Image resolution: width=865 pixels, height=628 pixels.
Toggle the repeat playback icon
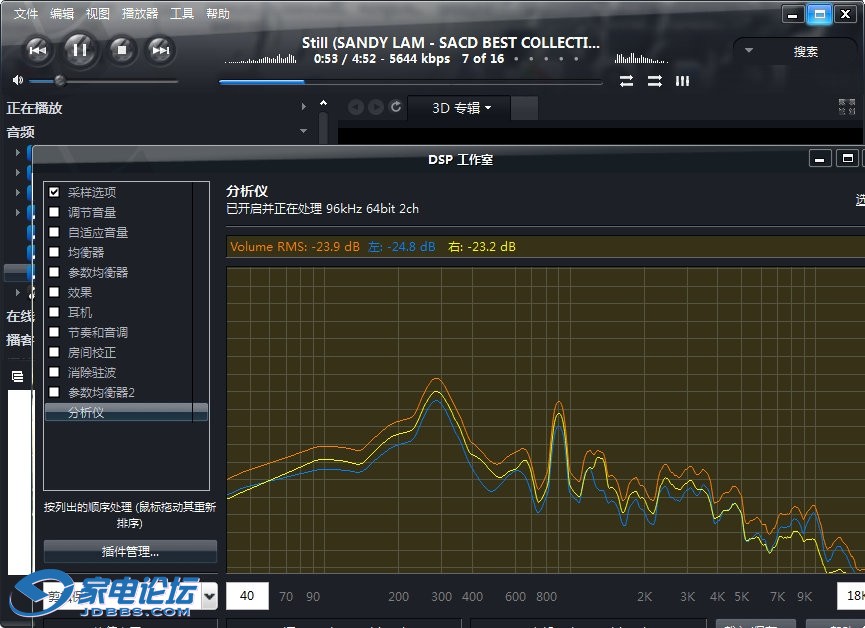626,81
